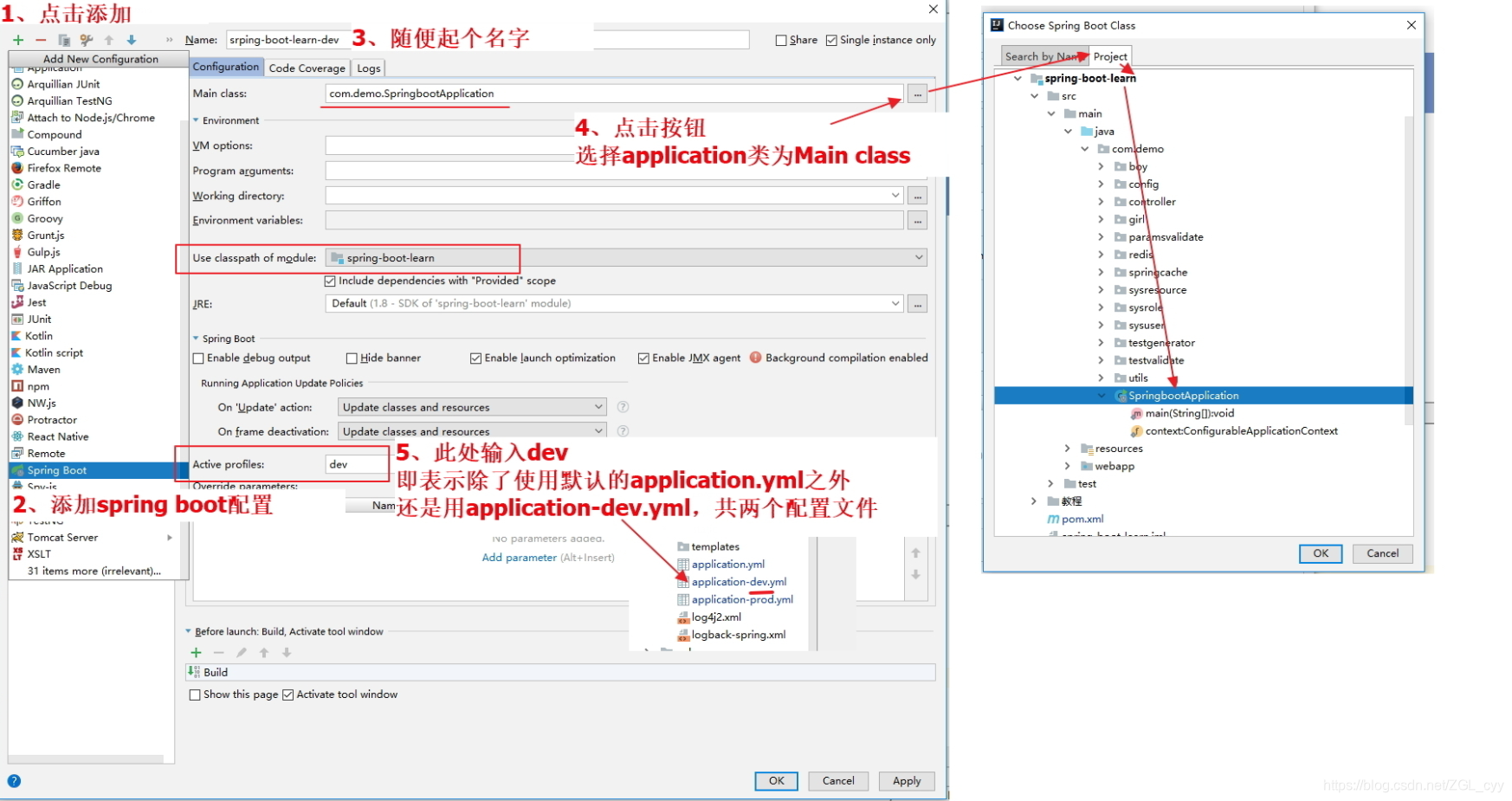Browse Main class with ellipsis button
Viewport: 1512px width, 801px height.
(917, 94)
